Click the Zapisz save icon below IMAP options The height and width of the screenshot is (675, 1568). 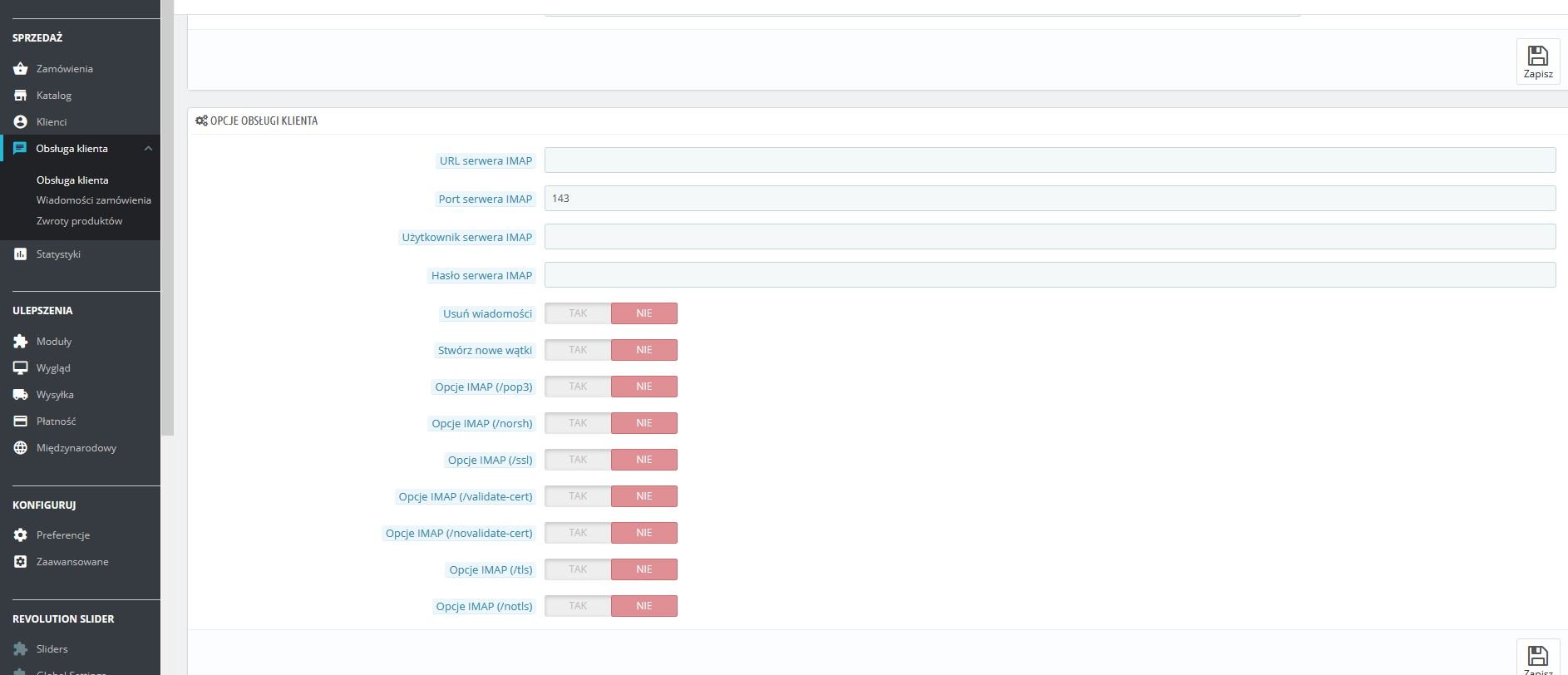point(1538,658)
